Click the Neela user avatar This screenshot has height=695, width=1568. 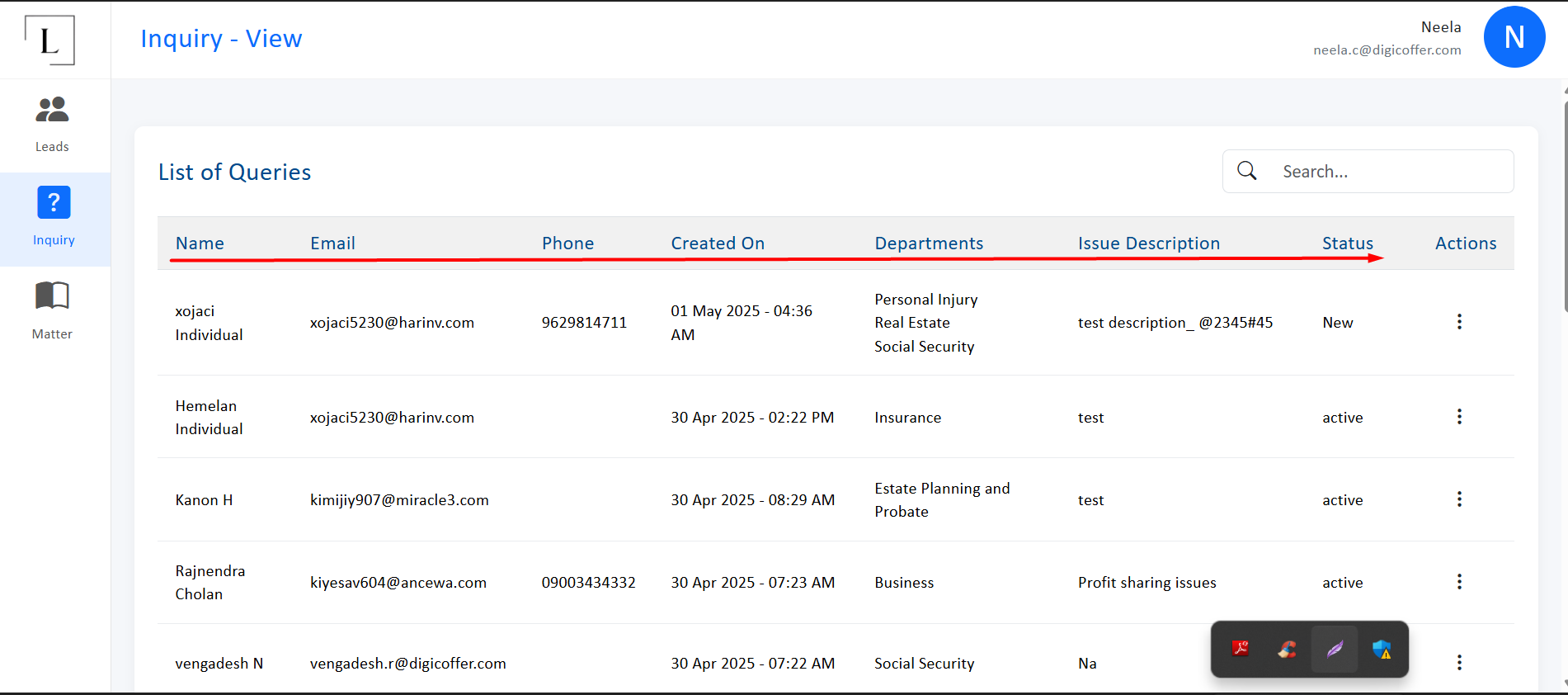pos(1514,37)
